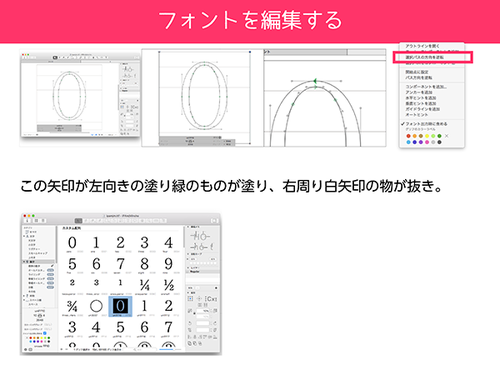Select 開始点に設定 menu entry
Viewport: 500px width, 375px height.
(417, 72)
